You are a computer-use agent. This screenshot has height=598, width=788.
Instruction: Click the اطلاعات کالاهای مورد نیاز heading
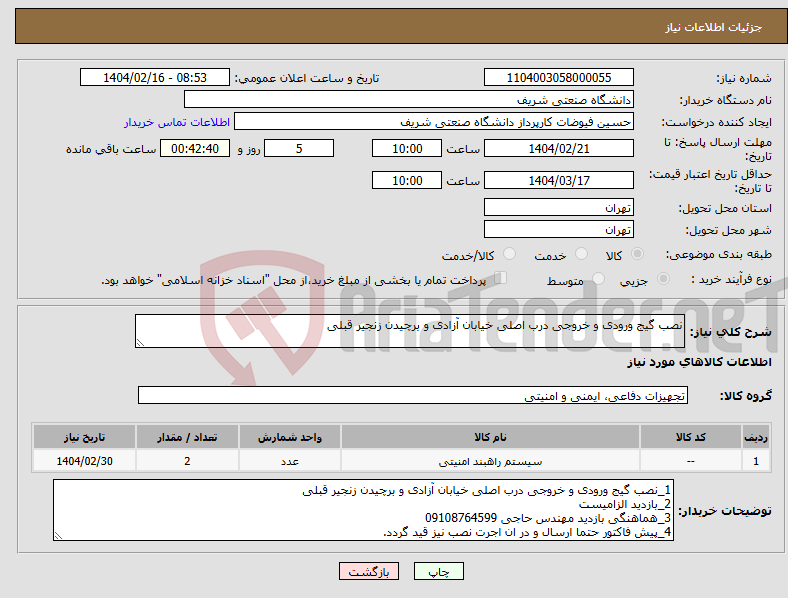699,362
